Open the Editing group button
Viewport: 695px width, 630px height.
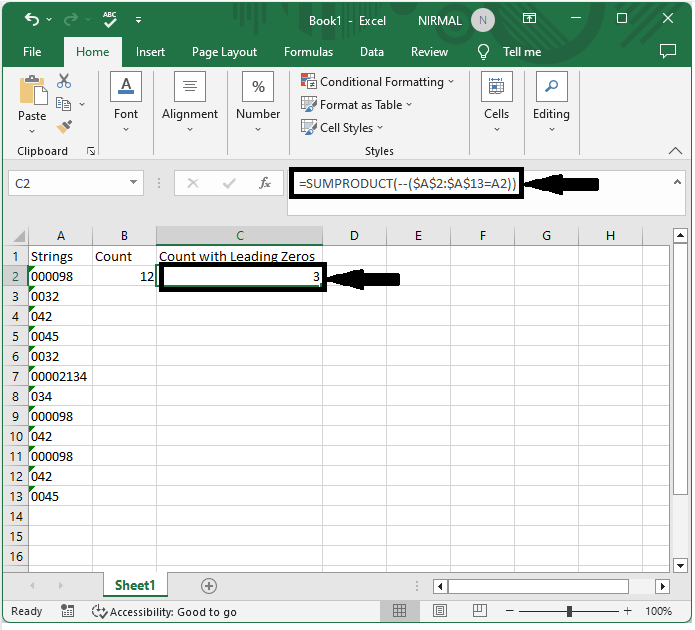point(551,102)
